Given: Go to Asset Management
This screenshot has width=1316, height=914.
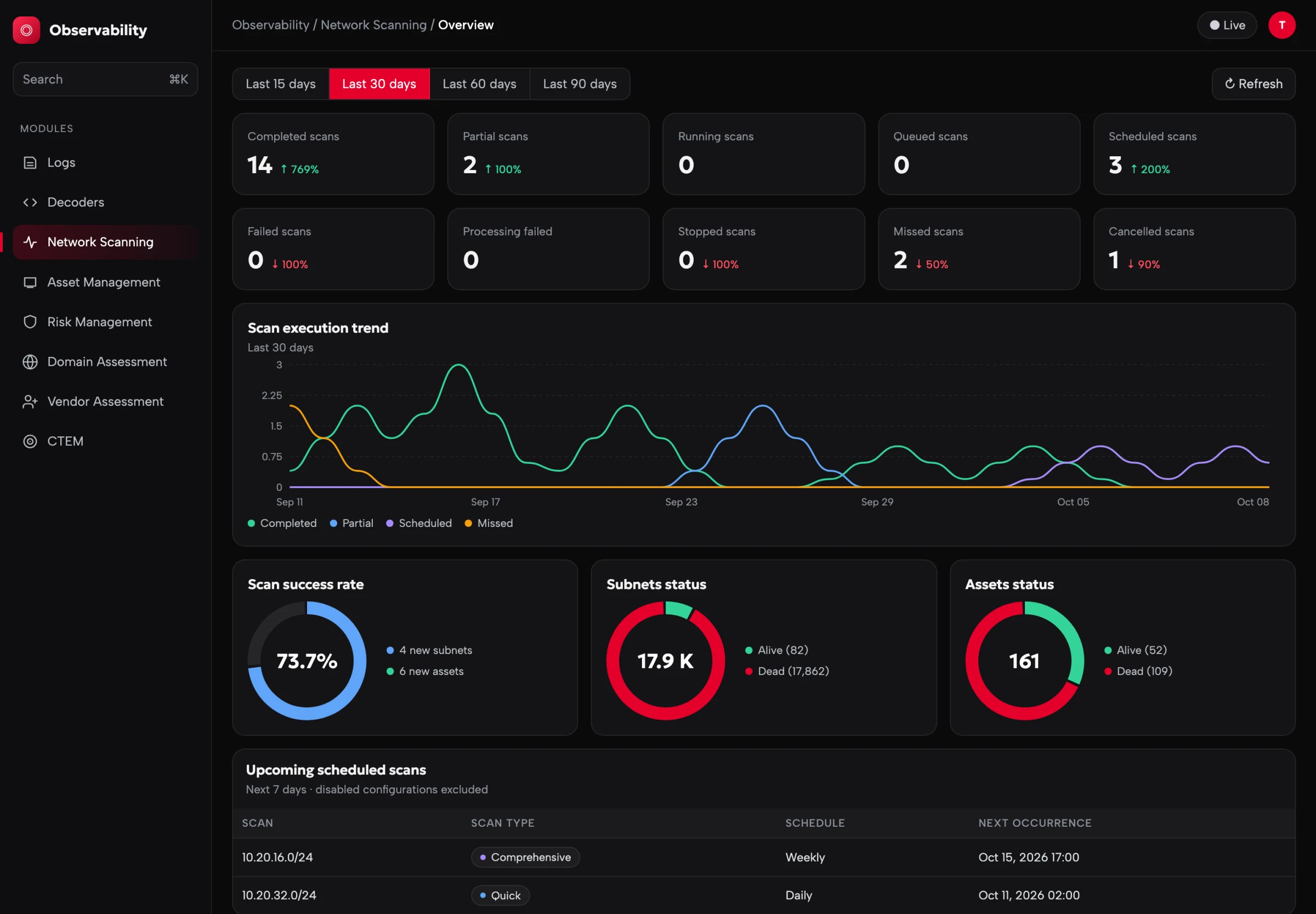Looking at the screenshot, I should [x=105, y=282].
